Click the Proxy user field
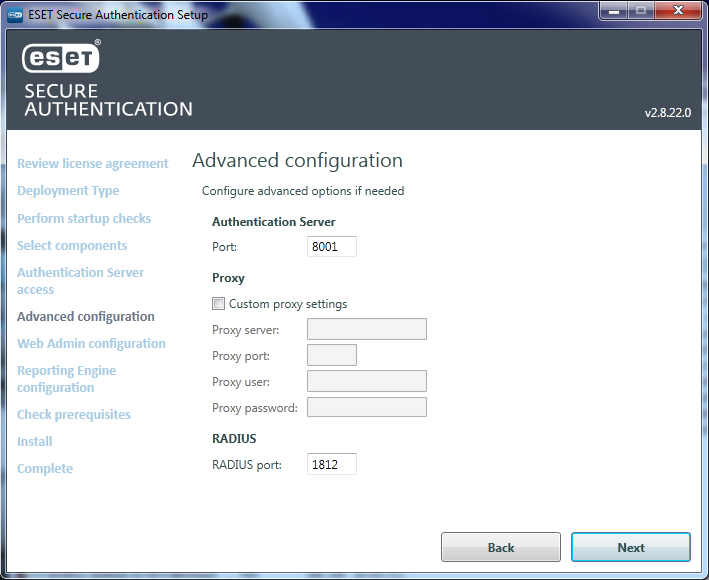The image size is (709, 580). click(x=366, y=381)
